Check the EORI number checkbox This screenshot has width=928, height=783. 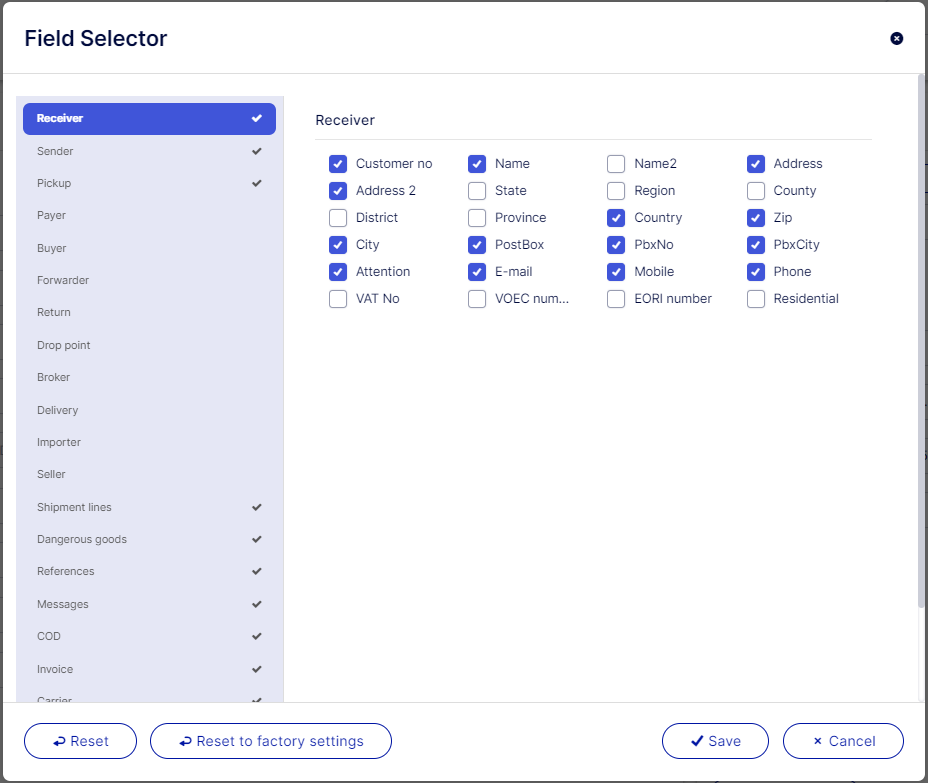click(x=616, y=299)
